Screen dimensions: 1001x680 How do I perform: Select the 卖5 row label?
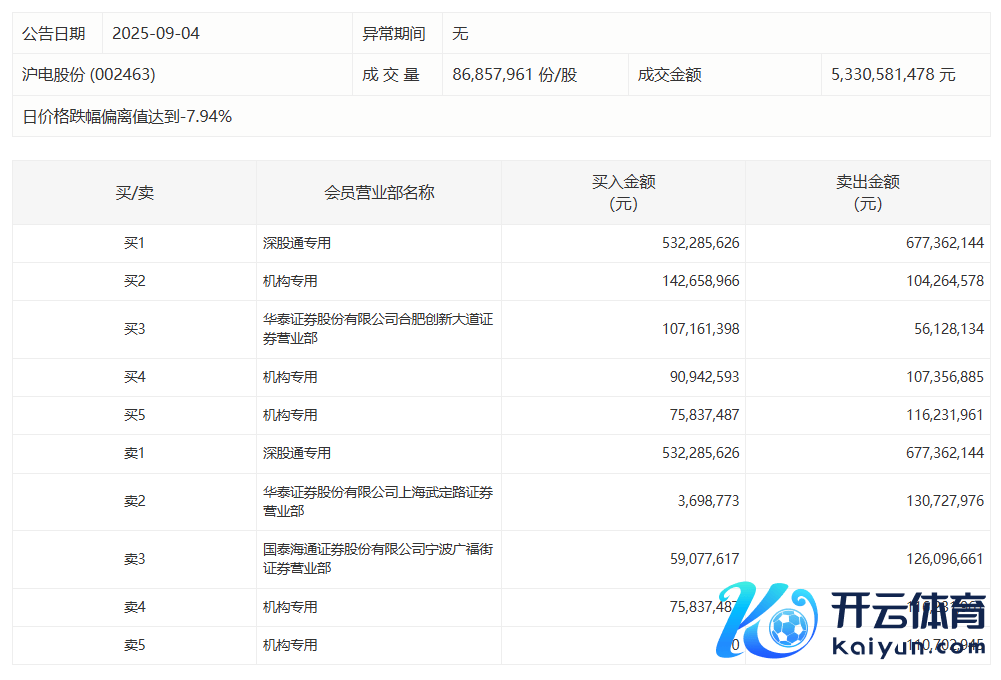[x=134, y=645]
